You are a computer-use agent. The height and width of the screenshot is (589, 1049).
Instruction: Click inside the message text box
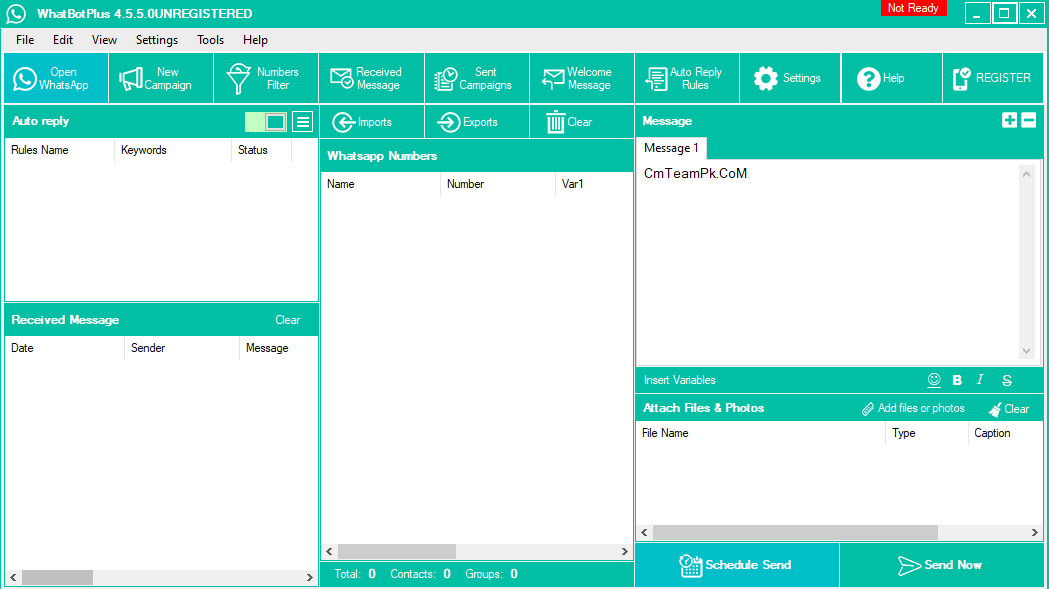(827, 263)
